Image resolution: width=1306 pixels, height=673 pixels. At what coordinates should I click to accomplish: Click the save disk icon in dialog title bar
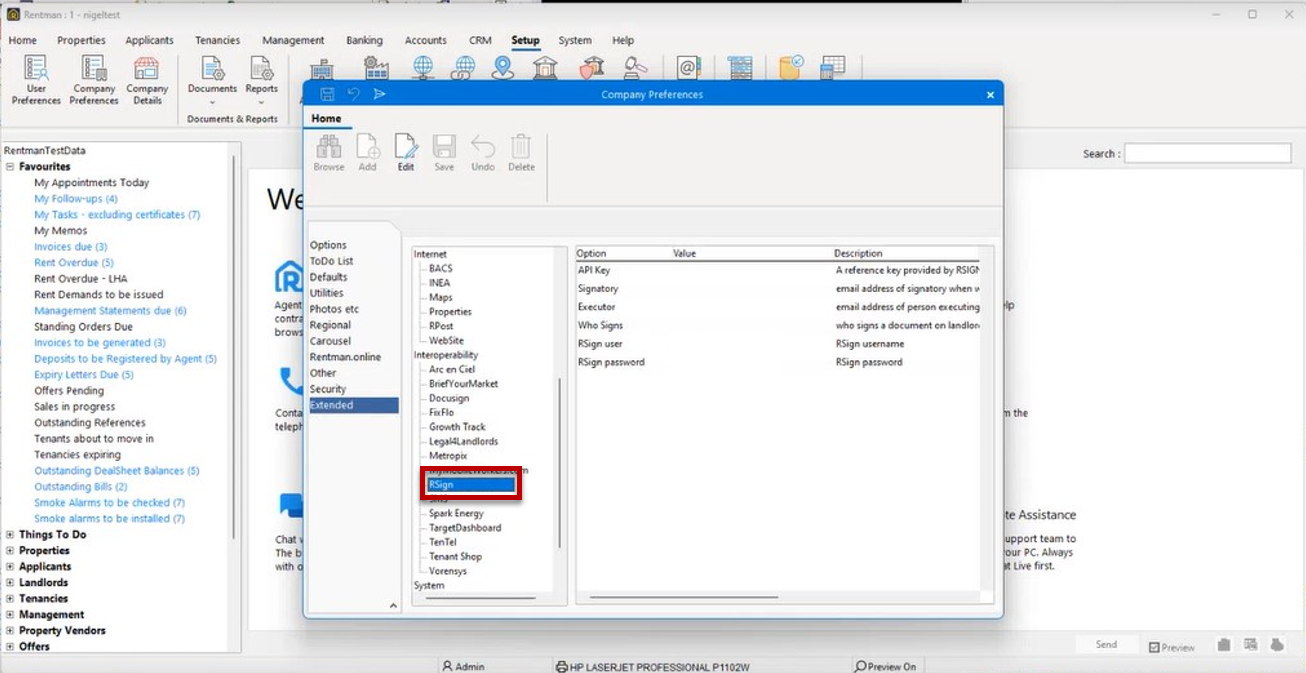pos(327,94)
